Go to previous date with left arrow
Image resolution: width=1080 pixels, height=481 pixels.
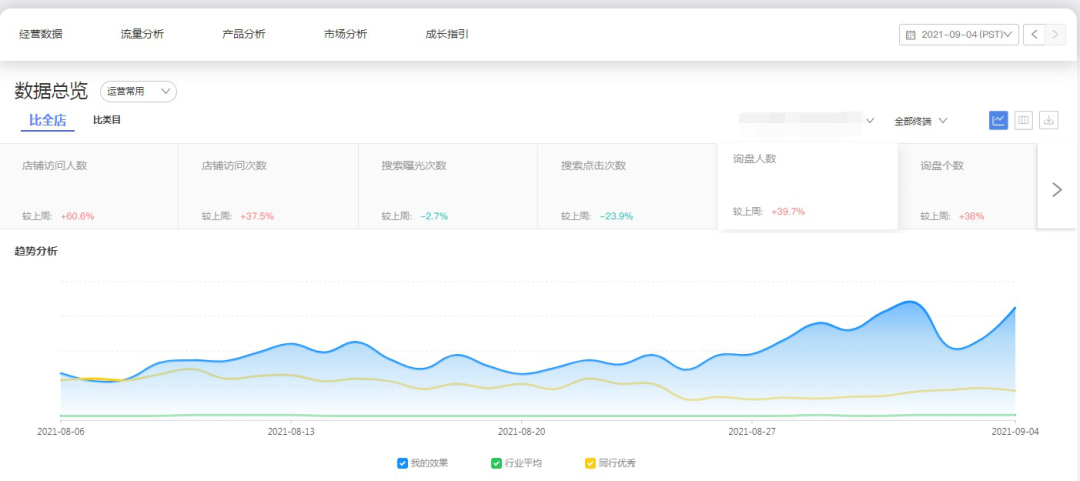click(1034, 34)
